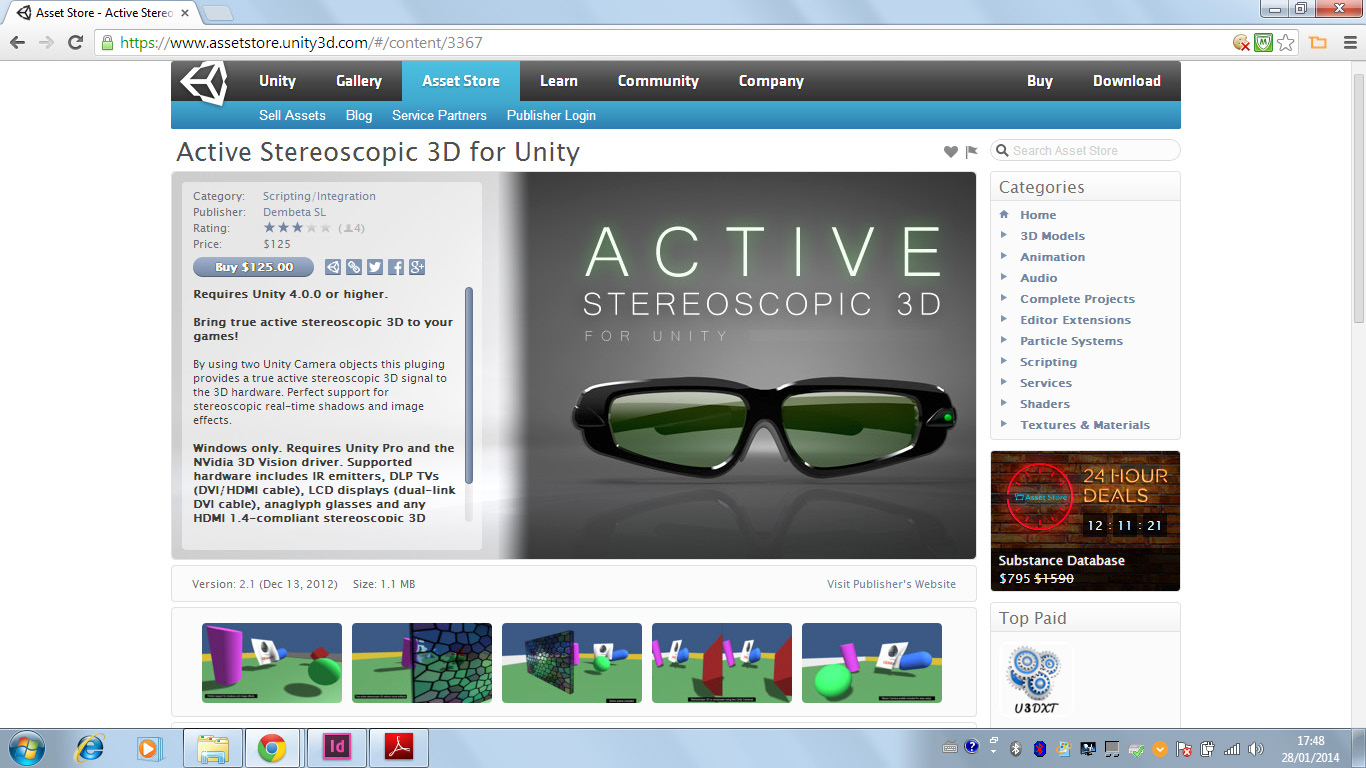1366x768 pixels.
Task: Open the Unity menu in top navigation
Action: [x=277, y=81]
